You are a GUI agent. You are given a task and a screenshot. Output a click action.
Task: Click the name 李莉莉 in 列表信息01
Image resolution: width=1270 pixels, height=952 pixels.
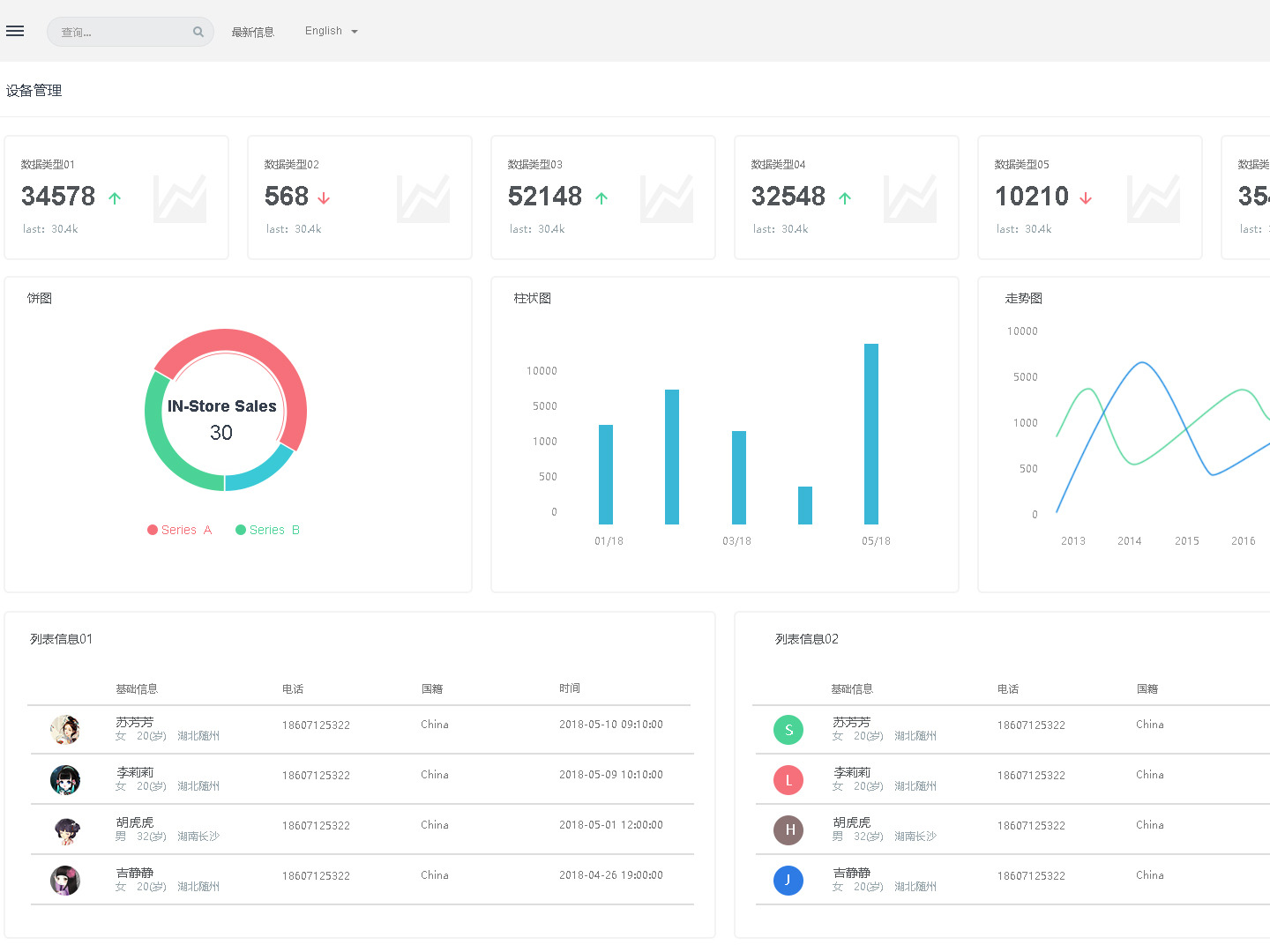(x=135, y=772)
